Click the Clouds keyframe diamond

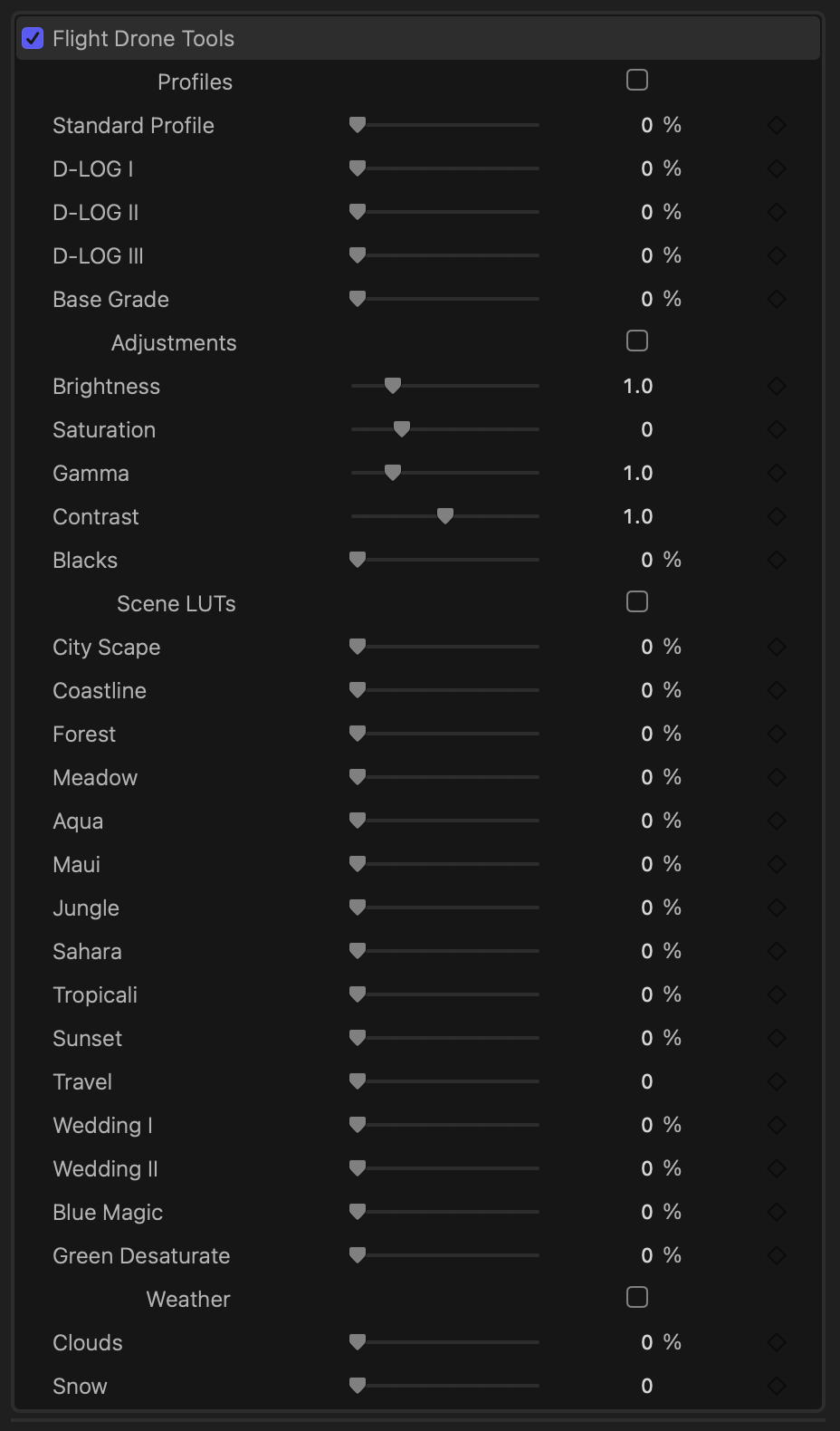(x=777, y=1343)
